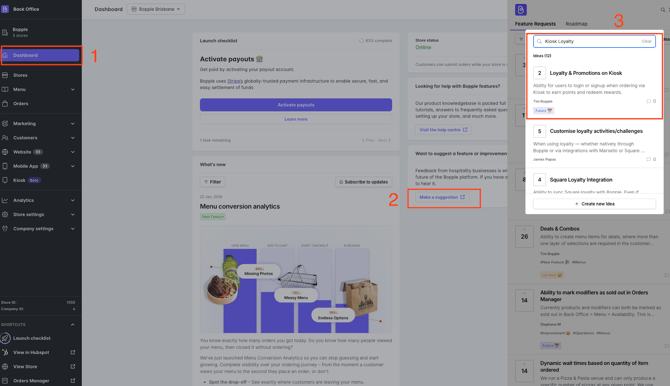
Task: Expand the Mobile App sidebar section
Action: pyautogui.click(x=73, y=166)
